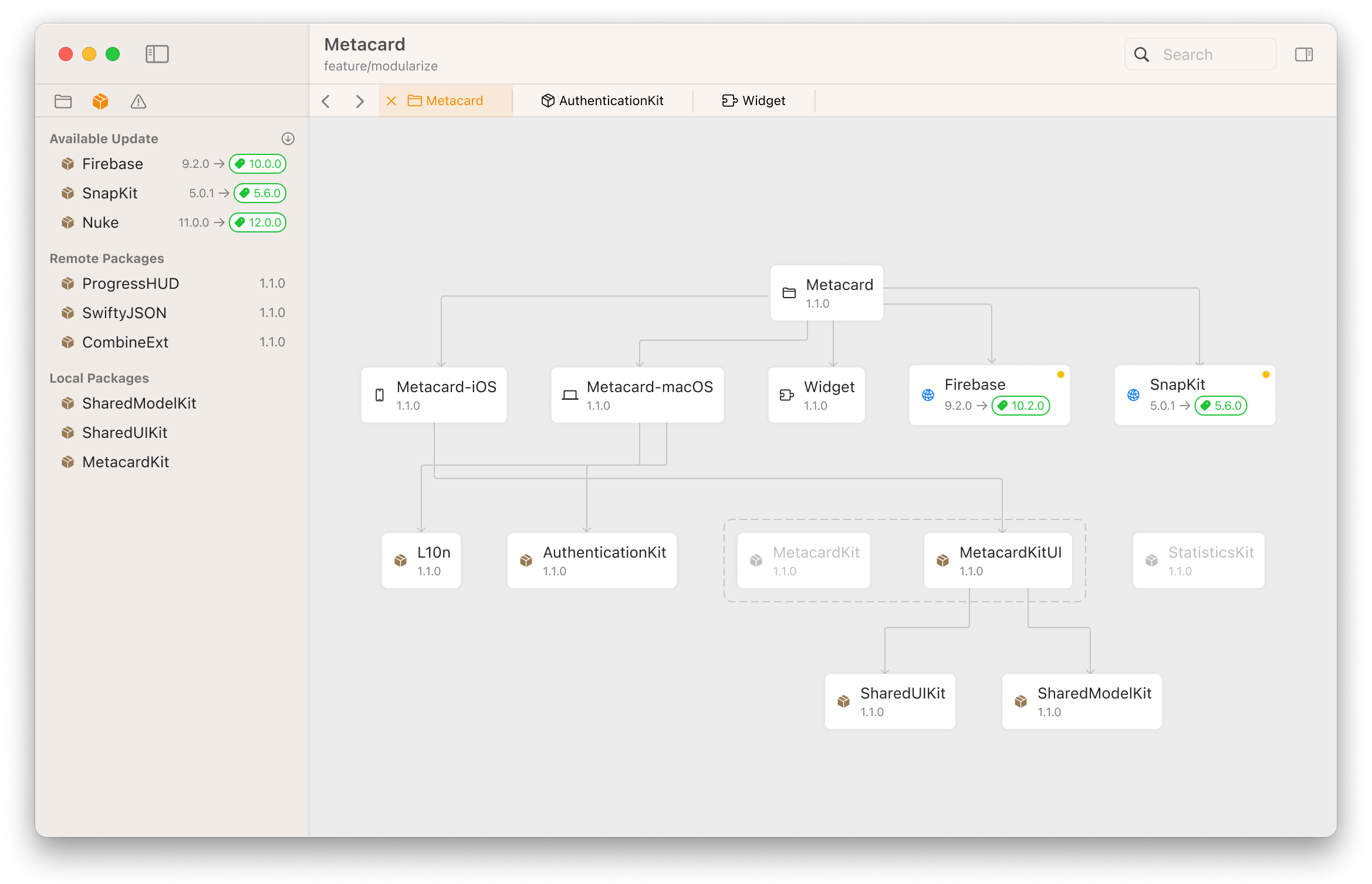Select SharedModelKit under Local Packages
Screen dimensions: 1372x884
138,403
